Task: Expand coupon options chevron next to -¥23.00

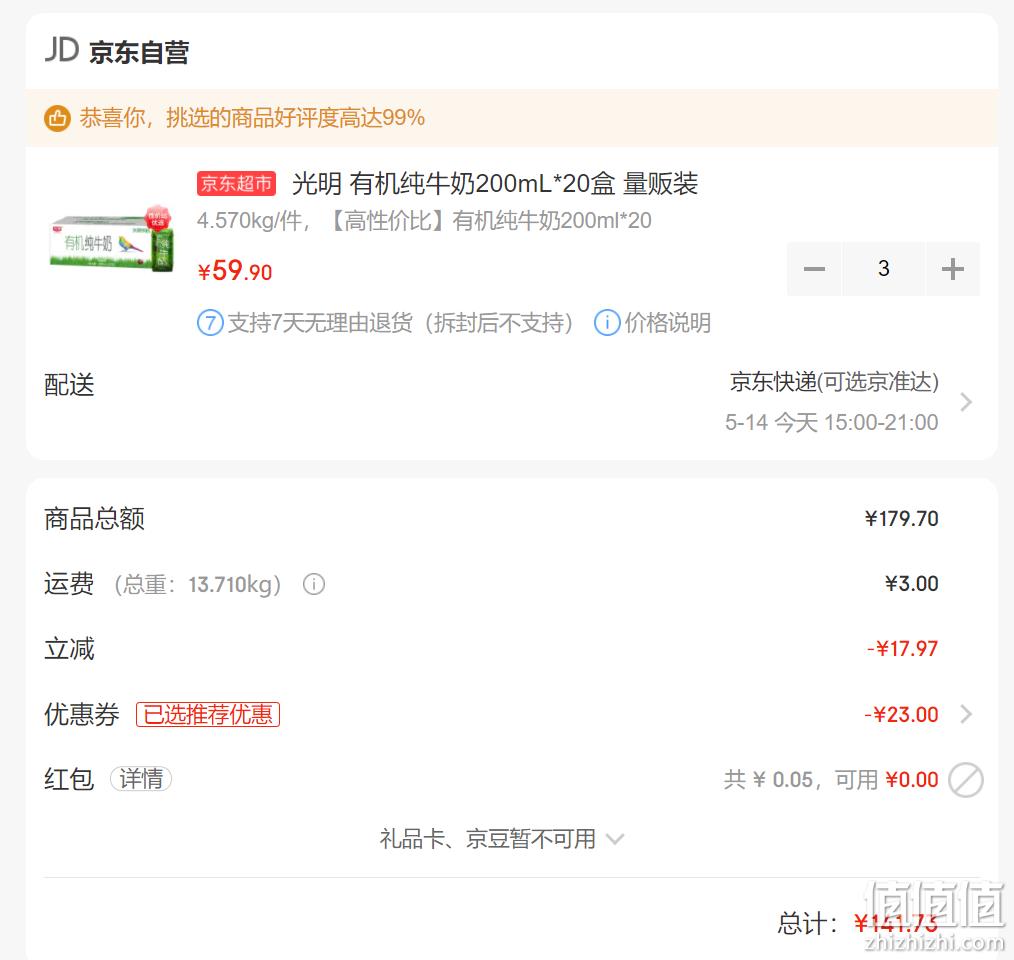Action: [966, 714]
